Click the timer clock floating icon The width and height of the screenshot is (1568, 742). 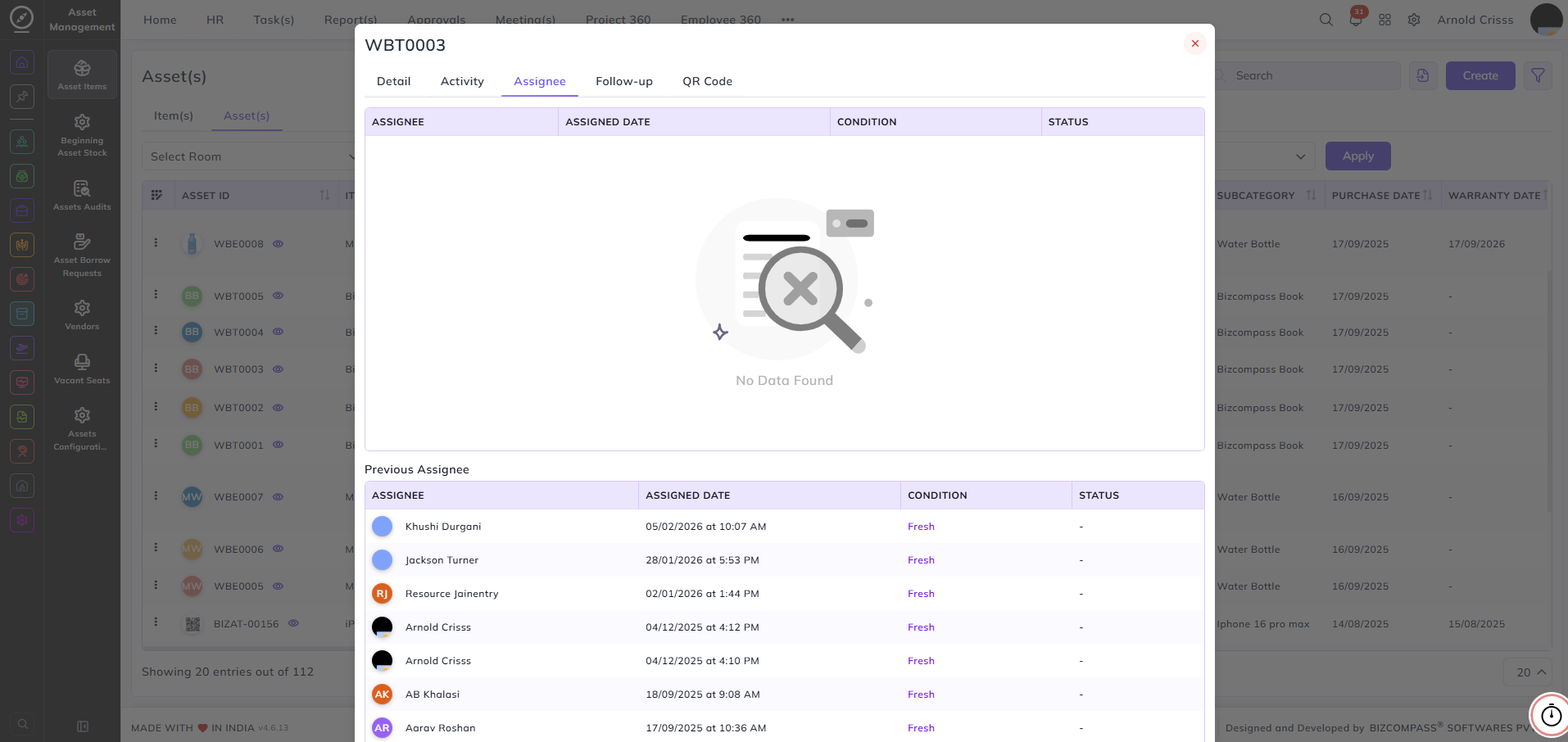pos(1551,716)
